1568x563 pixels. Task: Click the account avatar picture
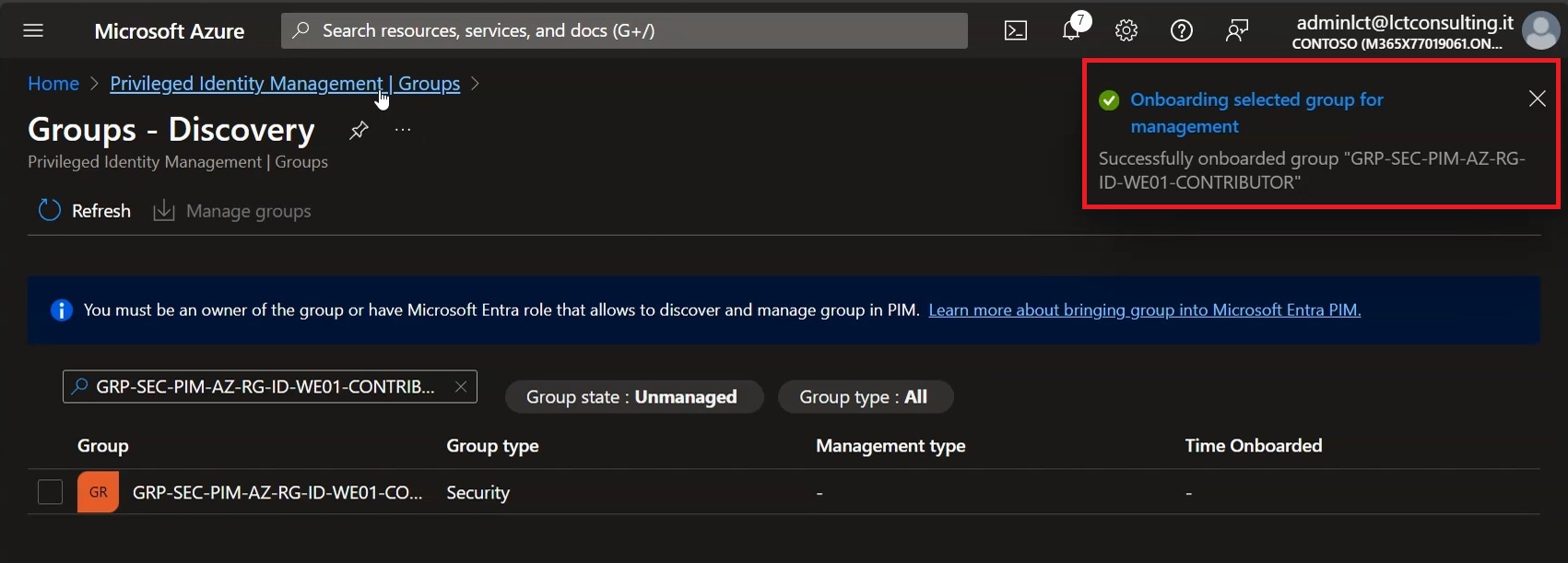1540,30
